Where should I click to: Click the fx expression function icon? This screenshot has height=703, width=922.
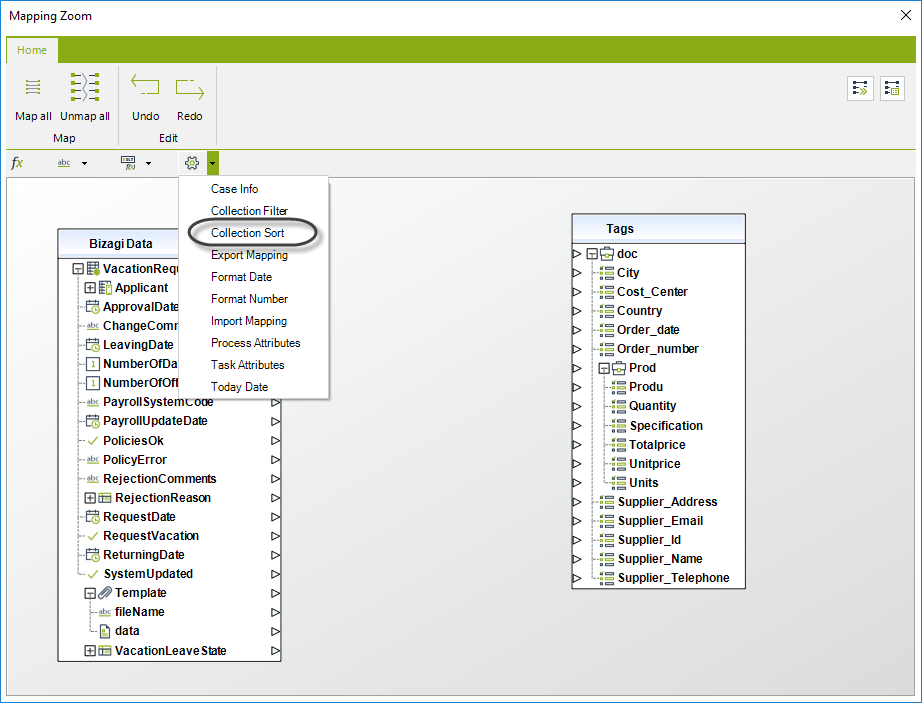pyautogui.click(x=18, y=163)
